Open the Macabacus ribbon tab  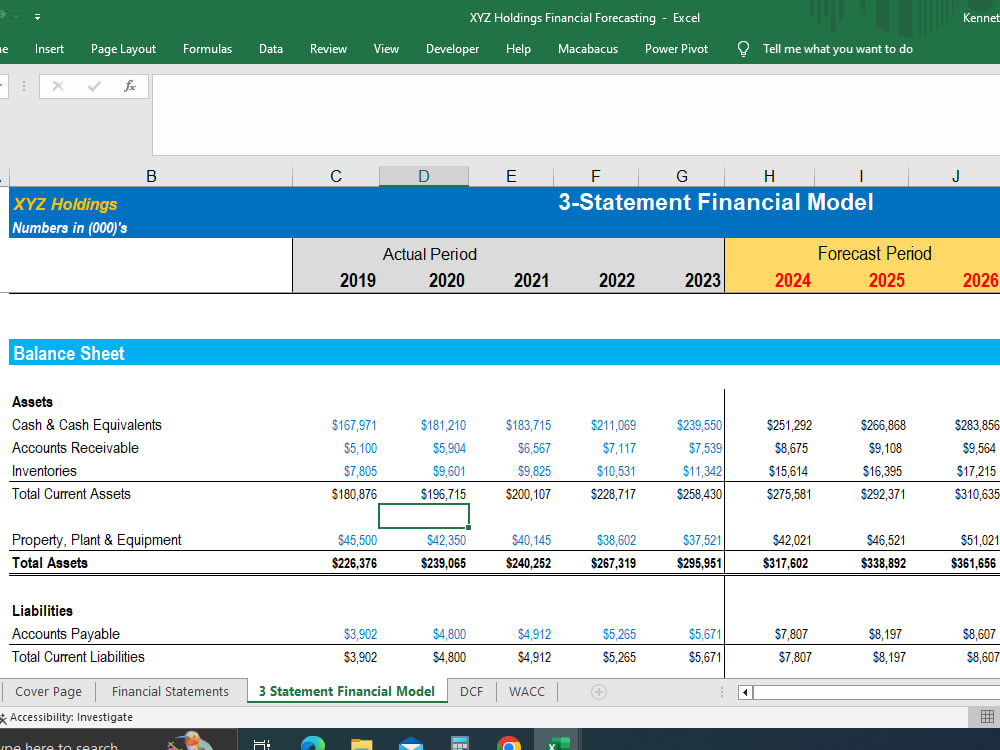point(587,48)
